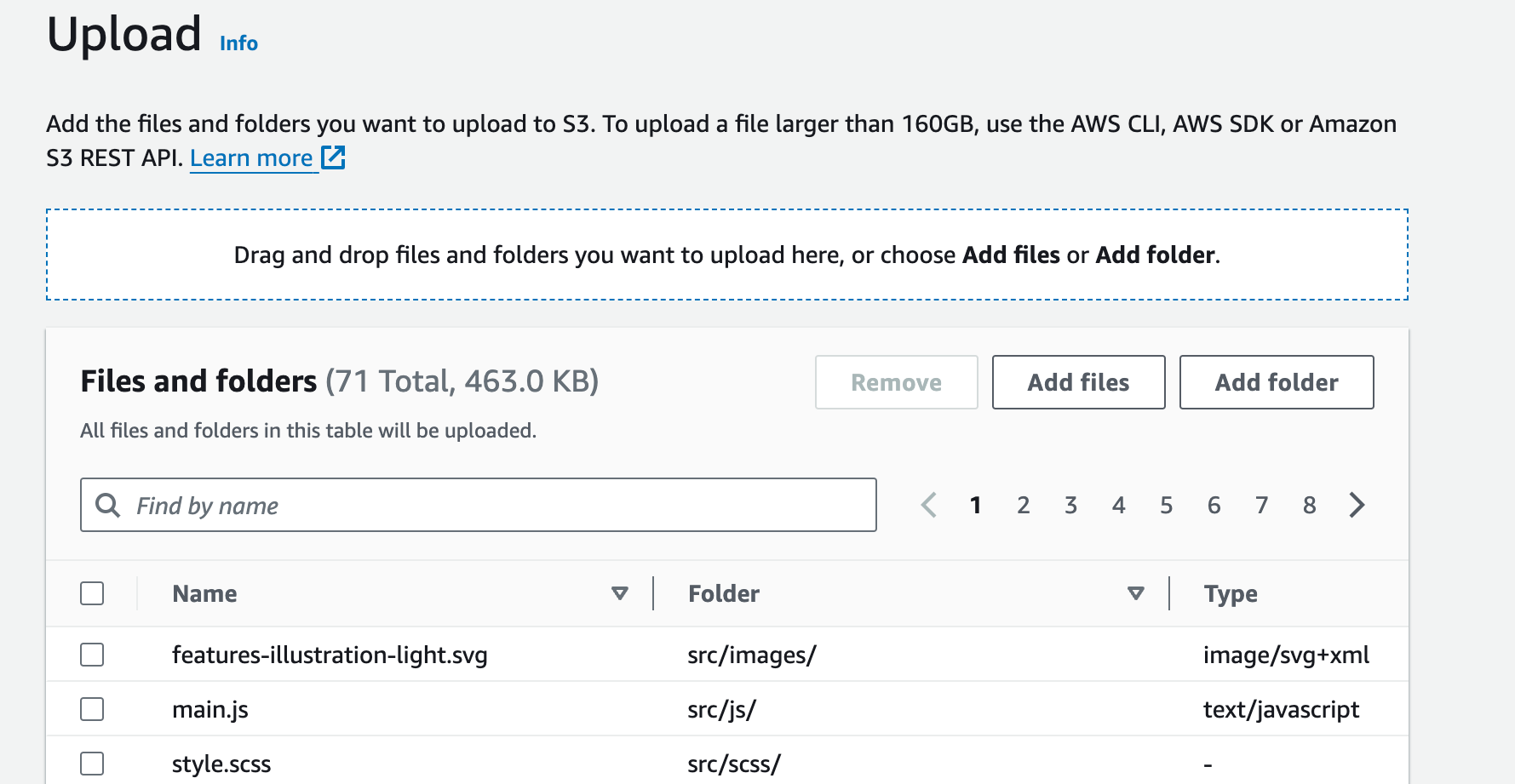Tick the style.scss row checkbox
This screenshot has height=784, width=1515.
tap(92, 764)
